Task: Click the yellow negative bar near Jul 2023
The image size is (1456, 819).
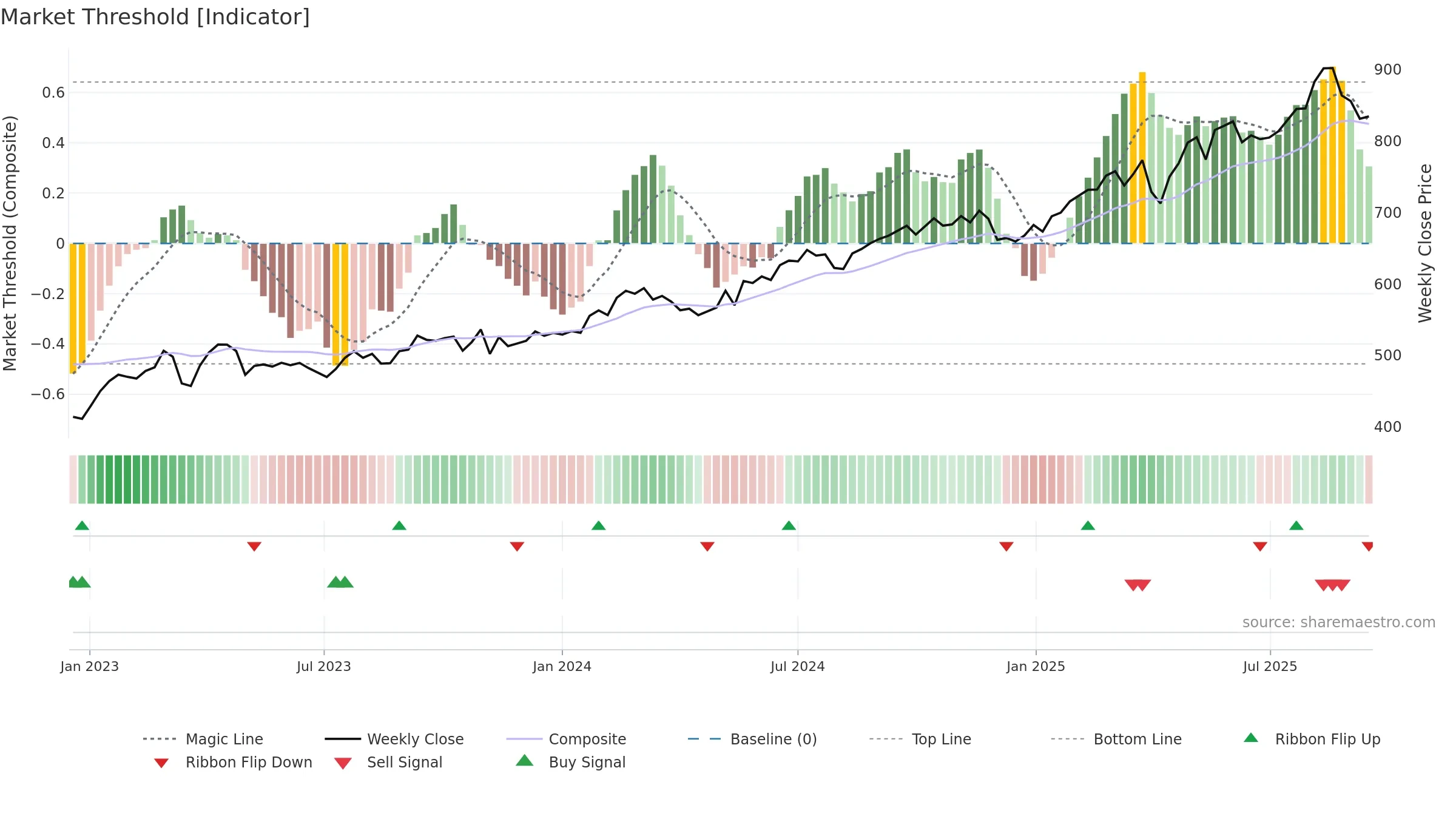Action: [x=340, y=305]
